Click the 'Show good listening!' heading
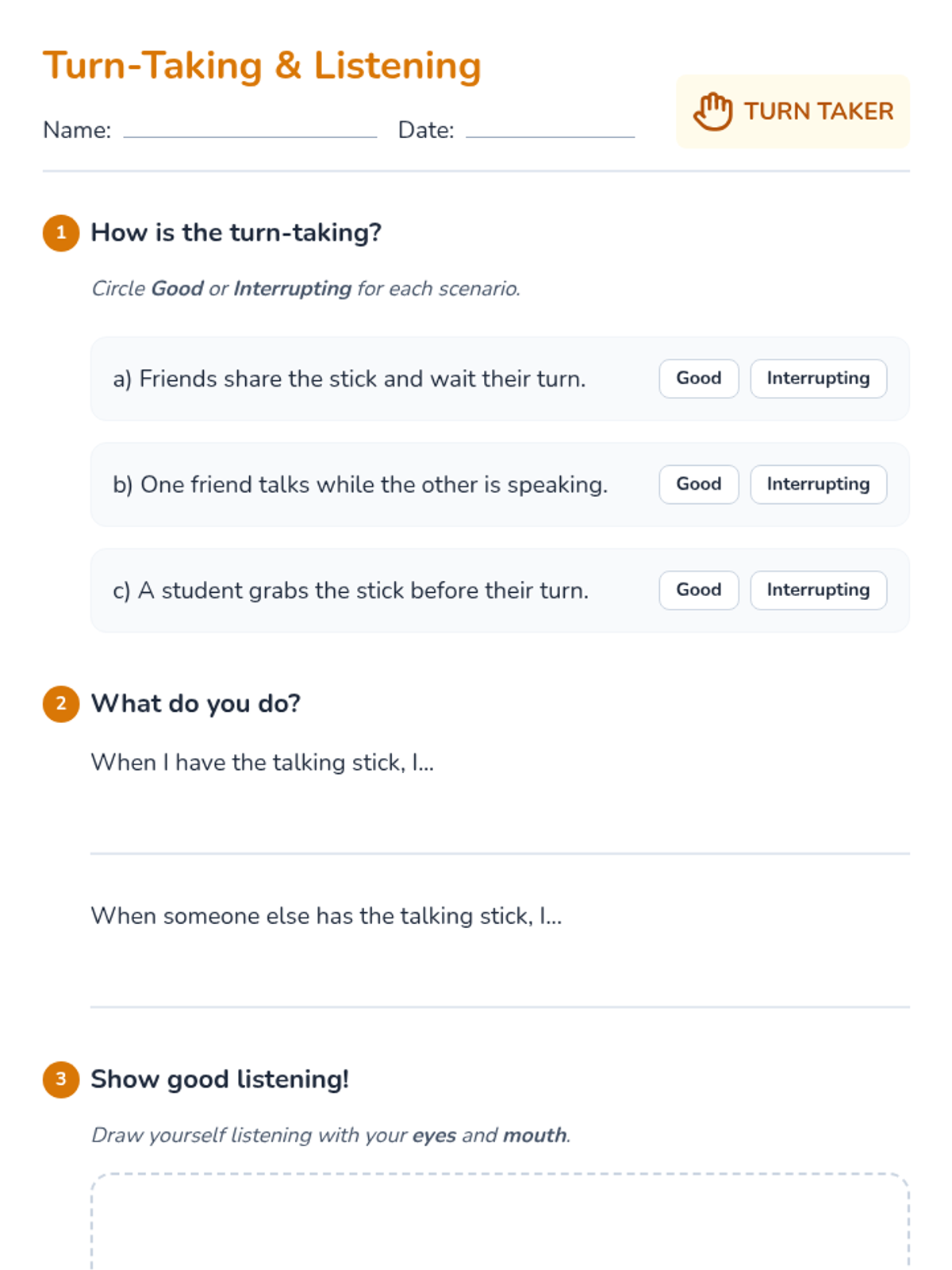Screen dimensions: 952x1270 click(220, 1079)
